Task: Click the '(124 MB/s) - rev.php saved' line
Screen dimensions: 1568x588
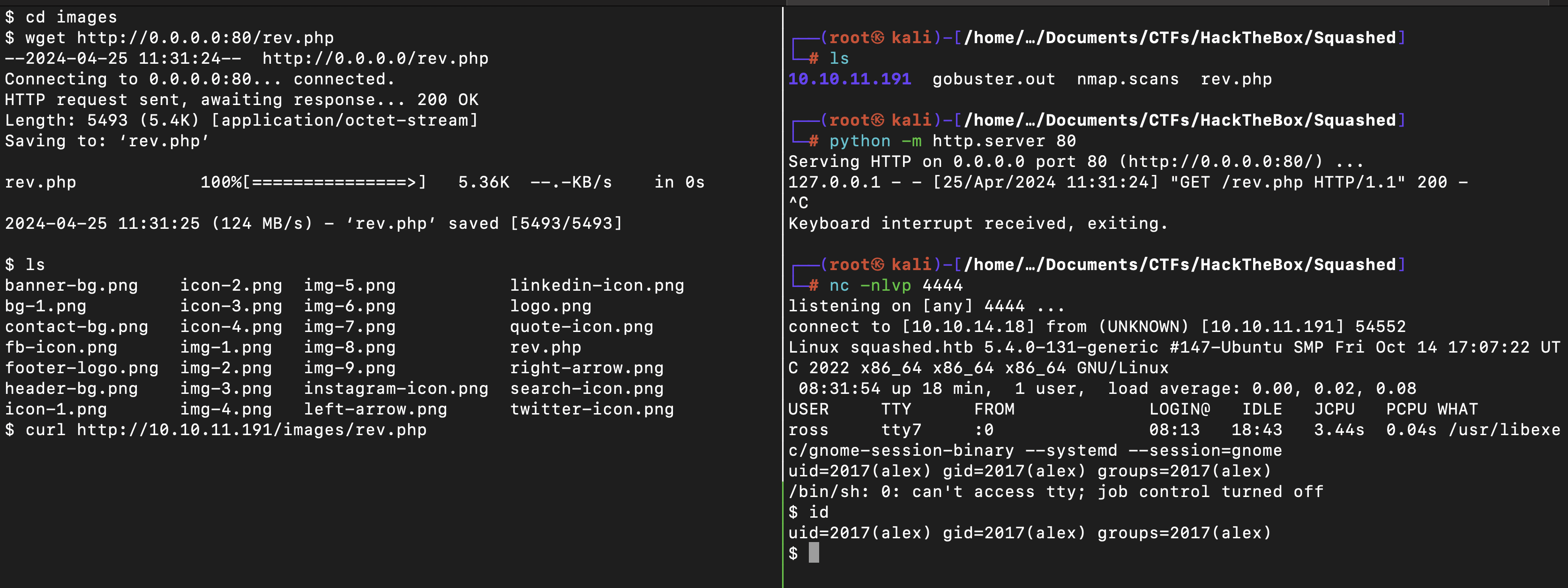Action: pos(314,224)
